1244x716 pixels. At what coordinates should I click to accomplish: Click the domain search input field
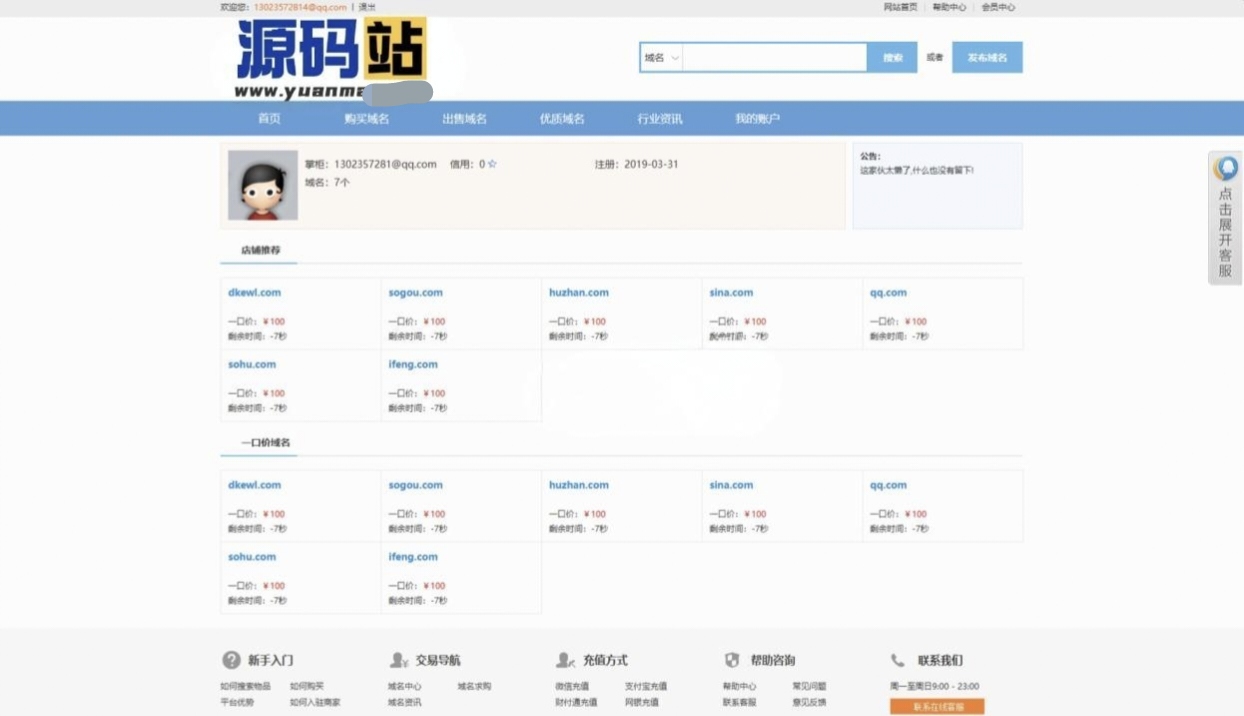774,58
